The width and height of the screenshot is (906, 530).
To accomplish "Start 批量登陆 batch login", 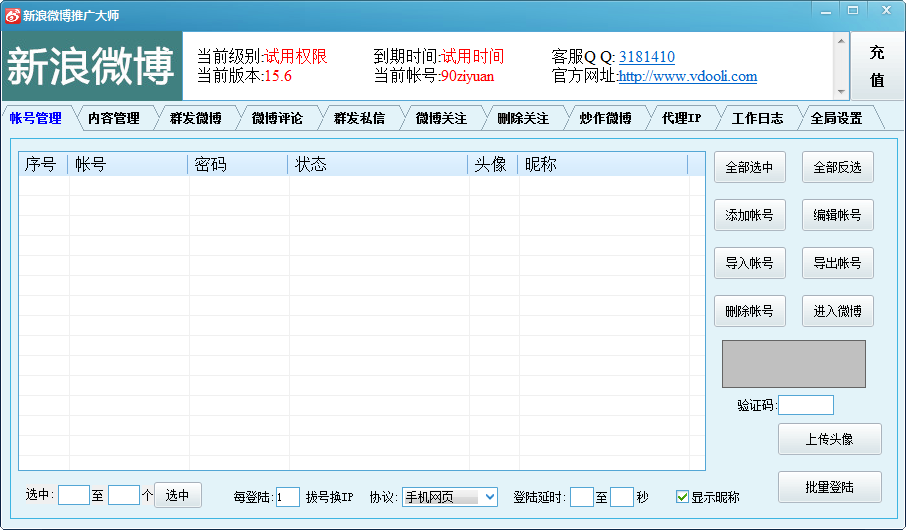I will click(829, 487).
